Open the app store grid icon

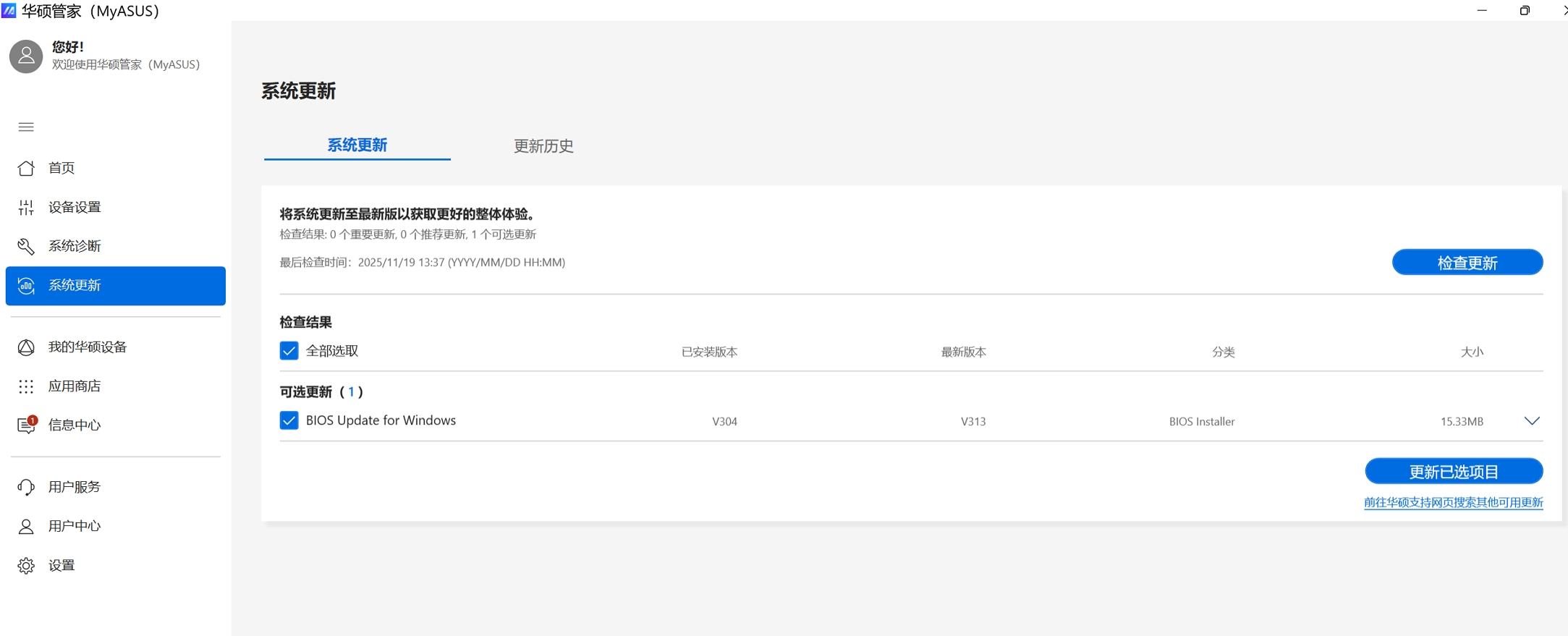coord(26,386)
